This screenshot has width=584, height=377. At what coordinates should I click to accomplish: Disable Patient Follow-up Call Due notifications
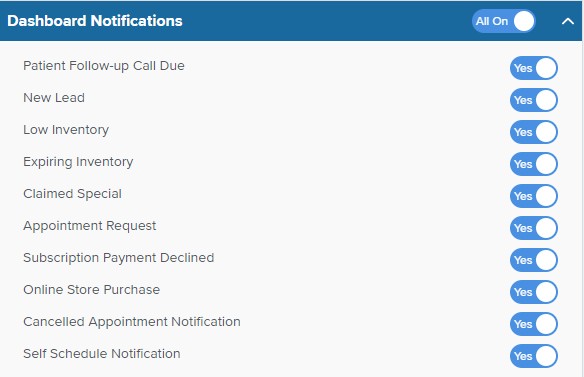pos(534,68)
